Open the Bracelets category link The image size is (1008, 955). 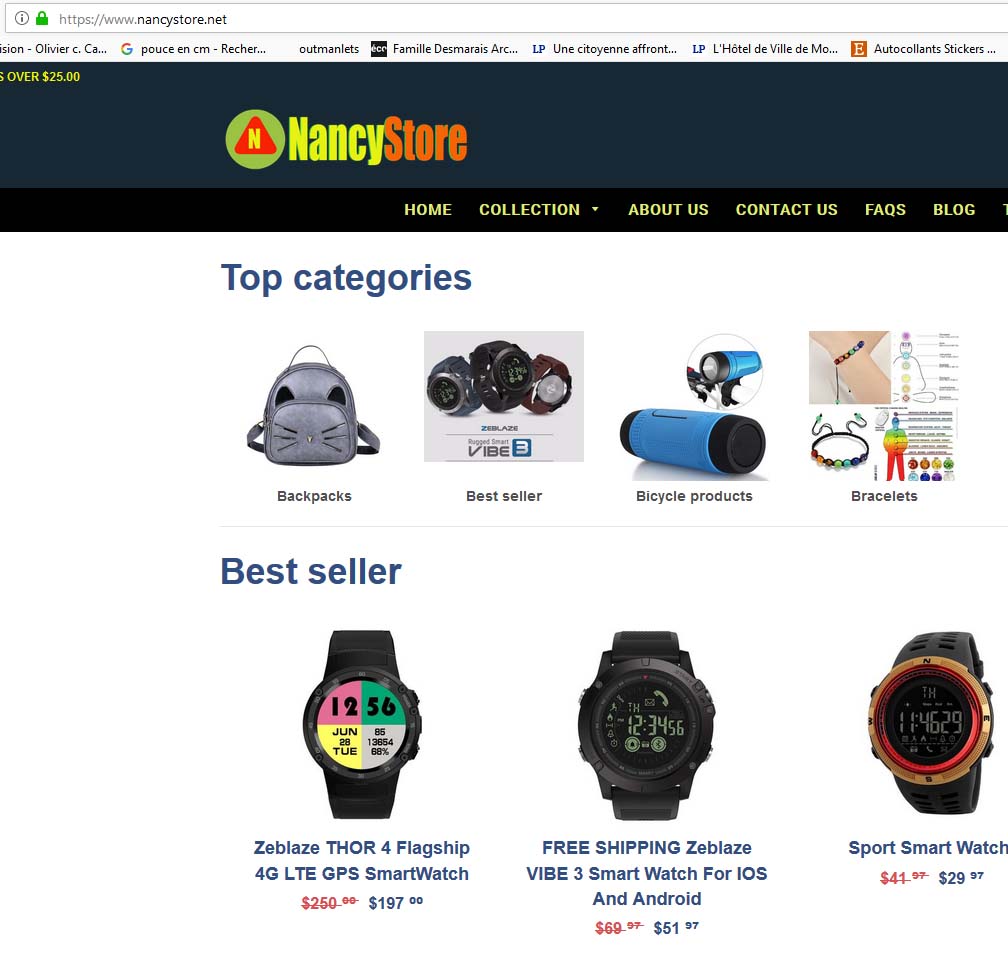[x=884, y=496]
